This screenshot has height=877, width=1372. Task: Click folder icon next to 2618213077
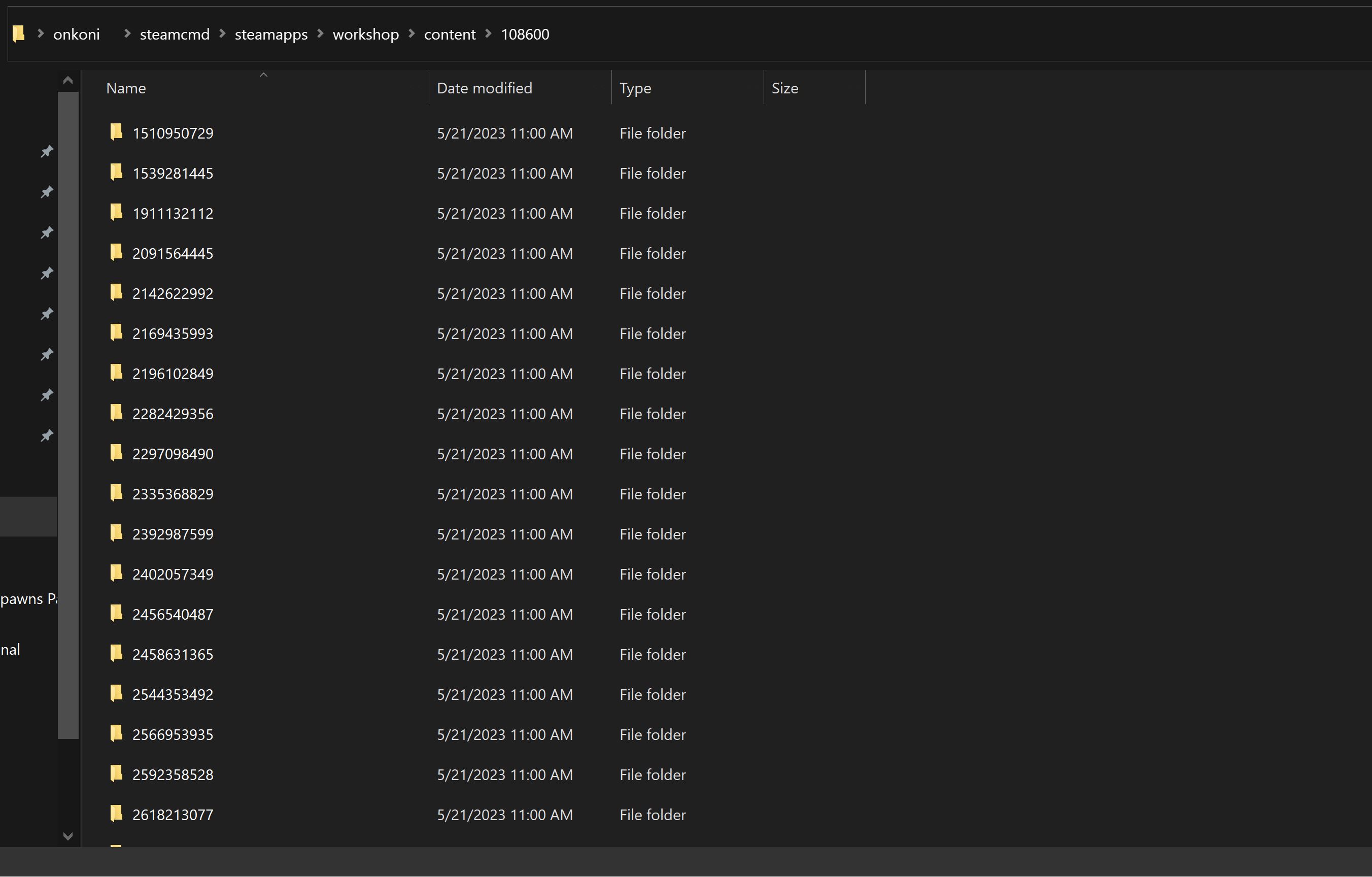coord(116,814)
